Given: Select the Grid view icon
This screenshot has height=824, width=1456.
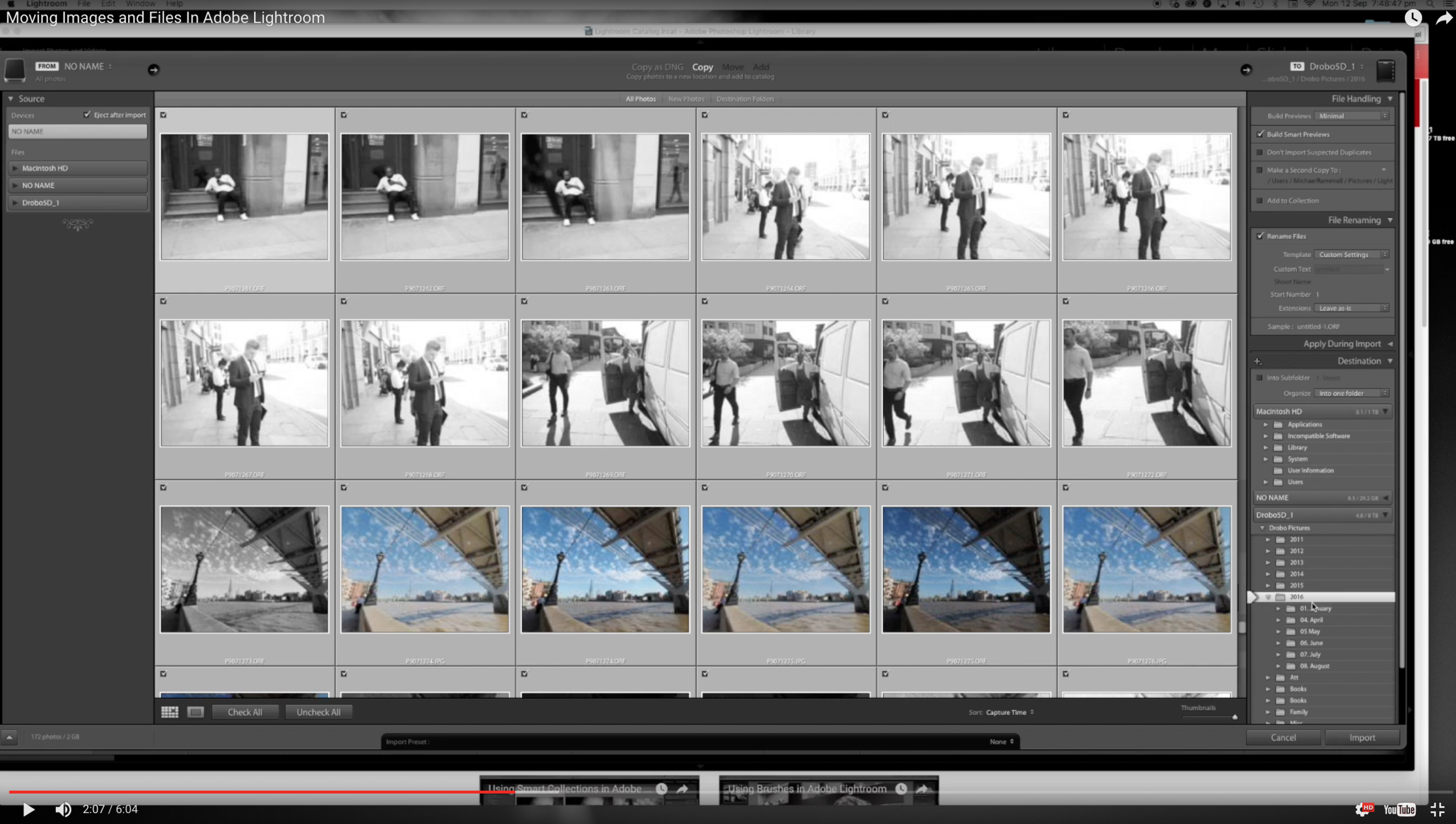Looking at the screenshot, I should click(169, 712).
